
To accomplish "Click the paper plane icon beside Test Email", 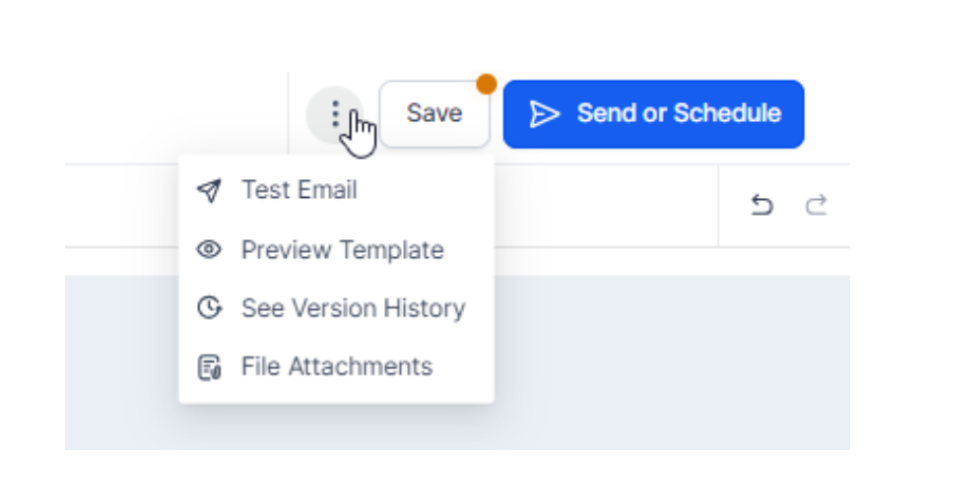I will tap(208, 191).
